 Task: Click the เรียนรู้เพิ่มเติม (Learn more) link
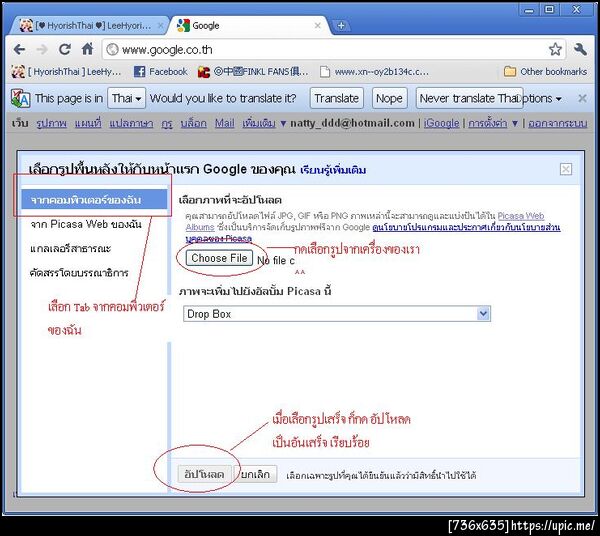[333, 170]
